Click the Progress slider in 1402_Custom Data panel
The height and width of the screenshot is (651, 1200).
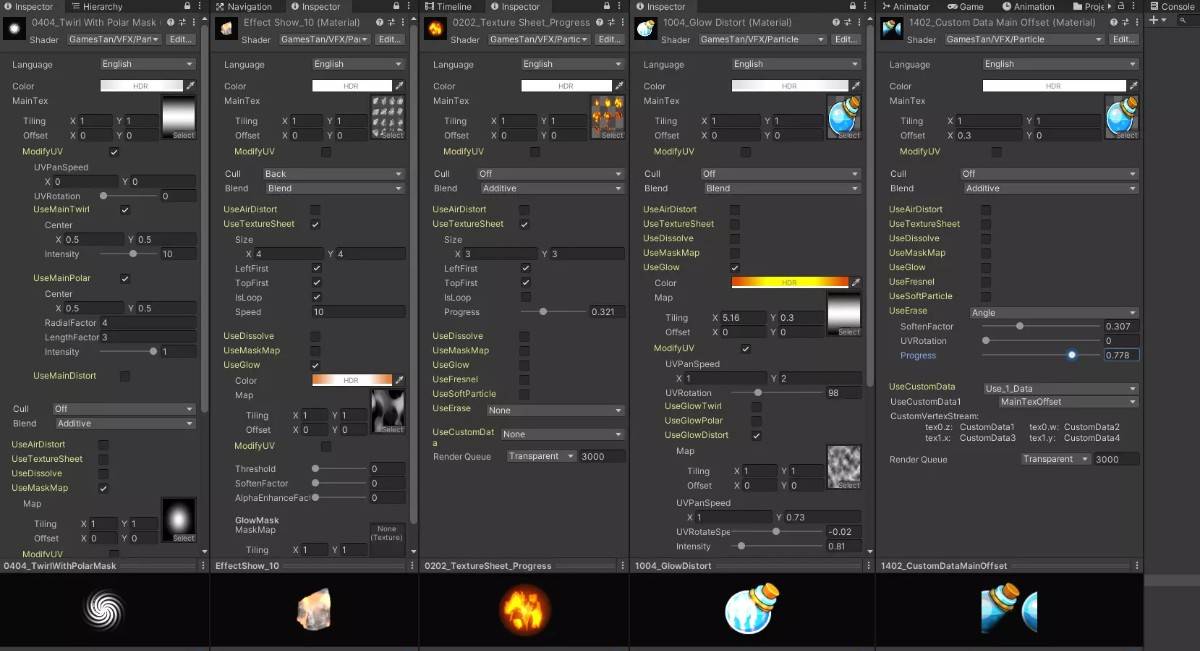pos(1041,355)
